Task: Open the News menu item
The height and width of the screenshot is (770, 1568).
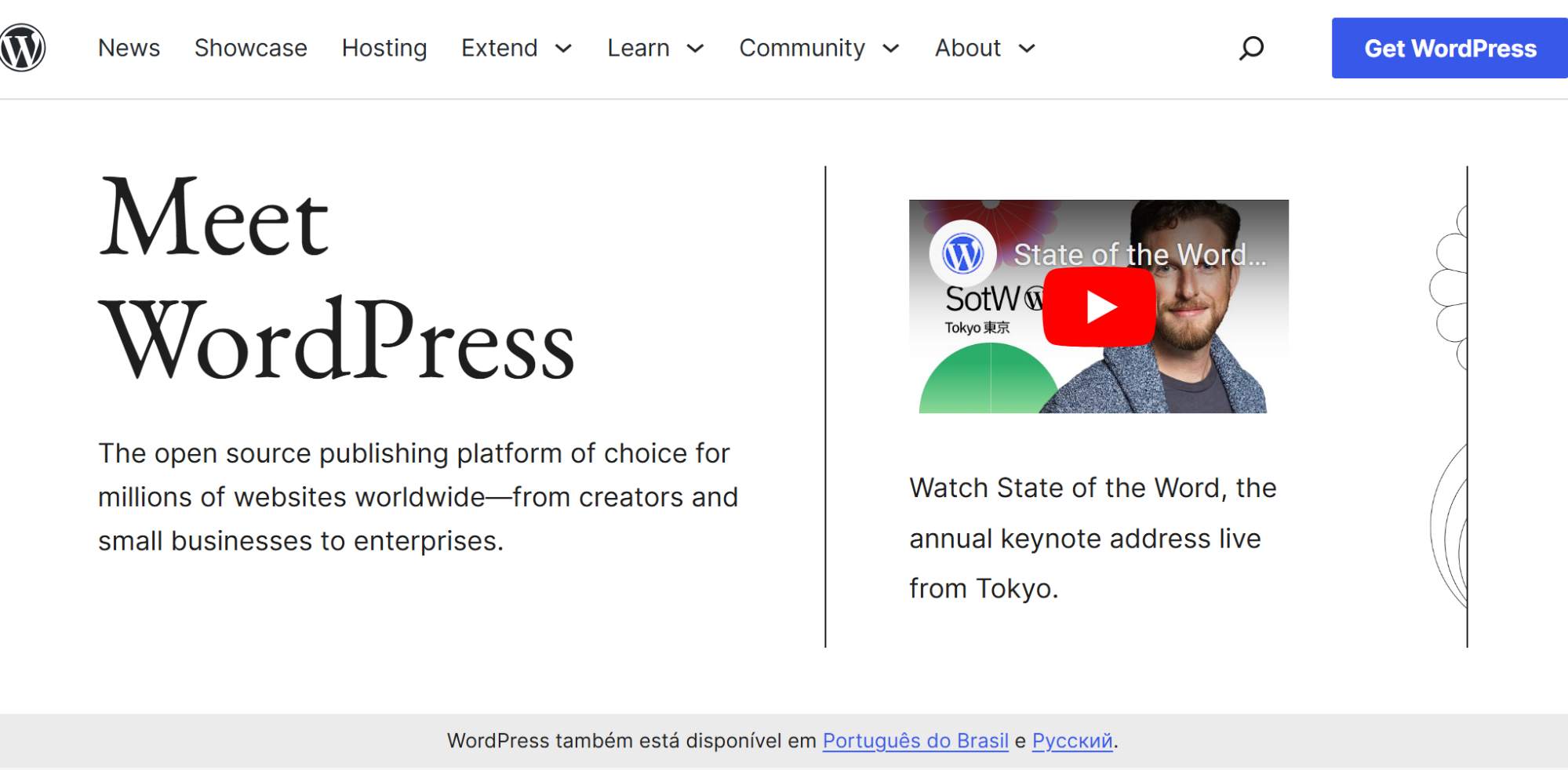Action: (x=129, y=48)
